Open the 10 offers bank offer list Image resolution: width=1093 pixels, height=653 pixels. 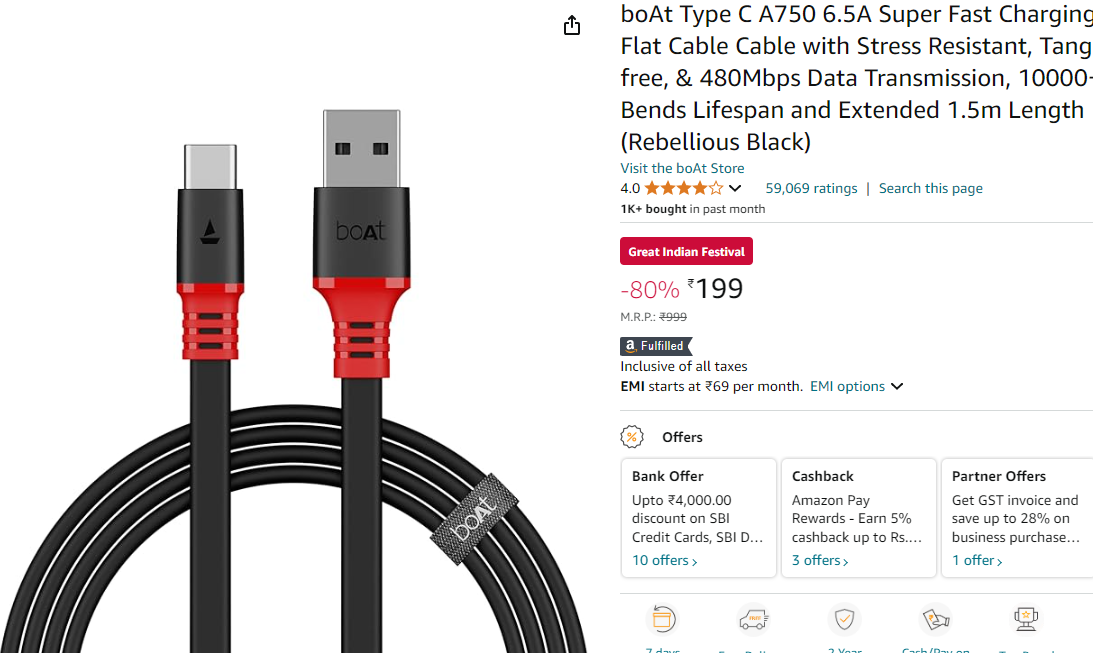665,560
